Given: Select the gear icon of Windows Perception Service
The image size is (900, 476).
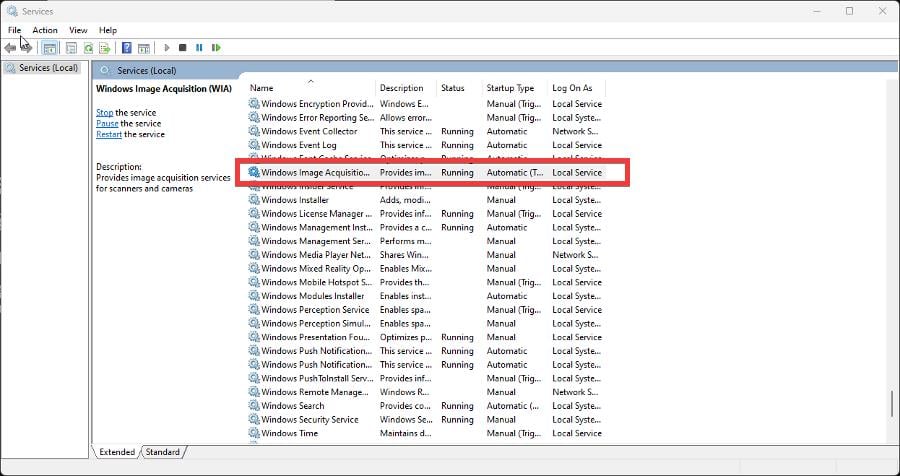Looking at the screenshot, I should 254,309.
